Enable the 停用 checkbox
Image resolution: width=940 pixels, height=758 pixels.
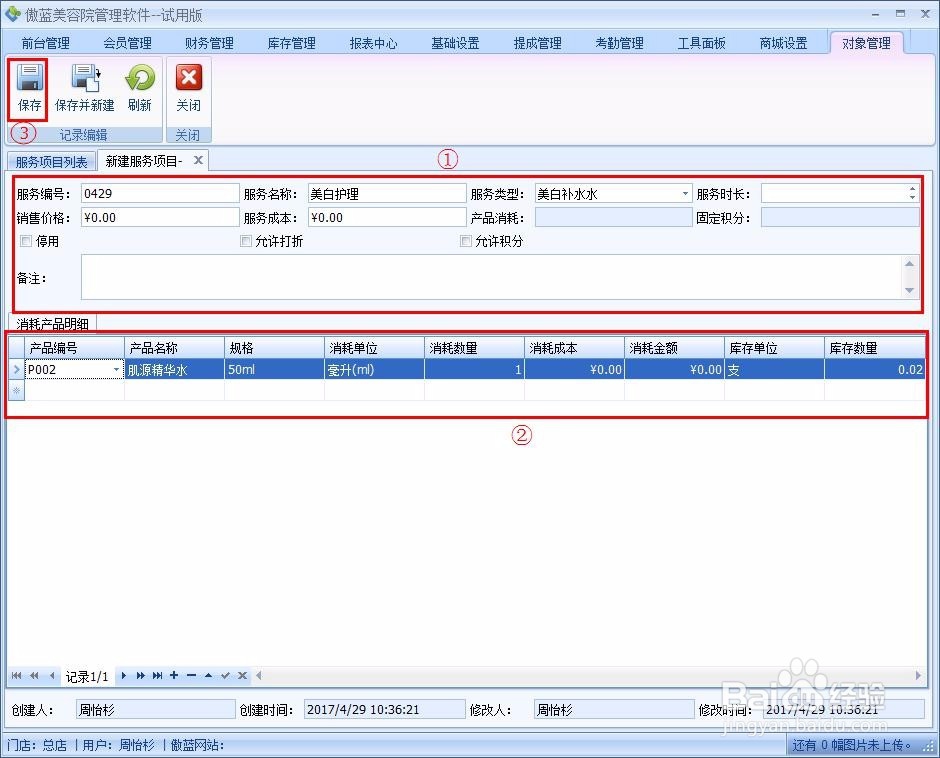coord(25,241)
